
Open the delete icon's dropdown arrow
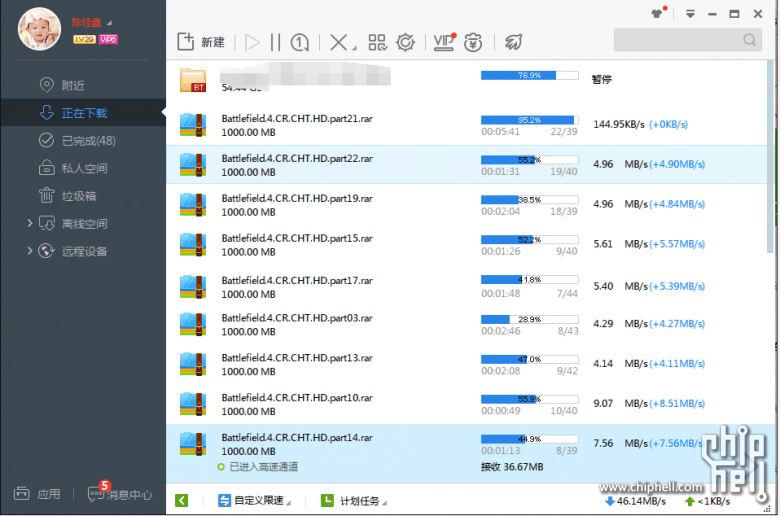pos(354,48)
